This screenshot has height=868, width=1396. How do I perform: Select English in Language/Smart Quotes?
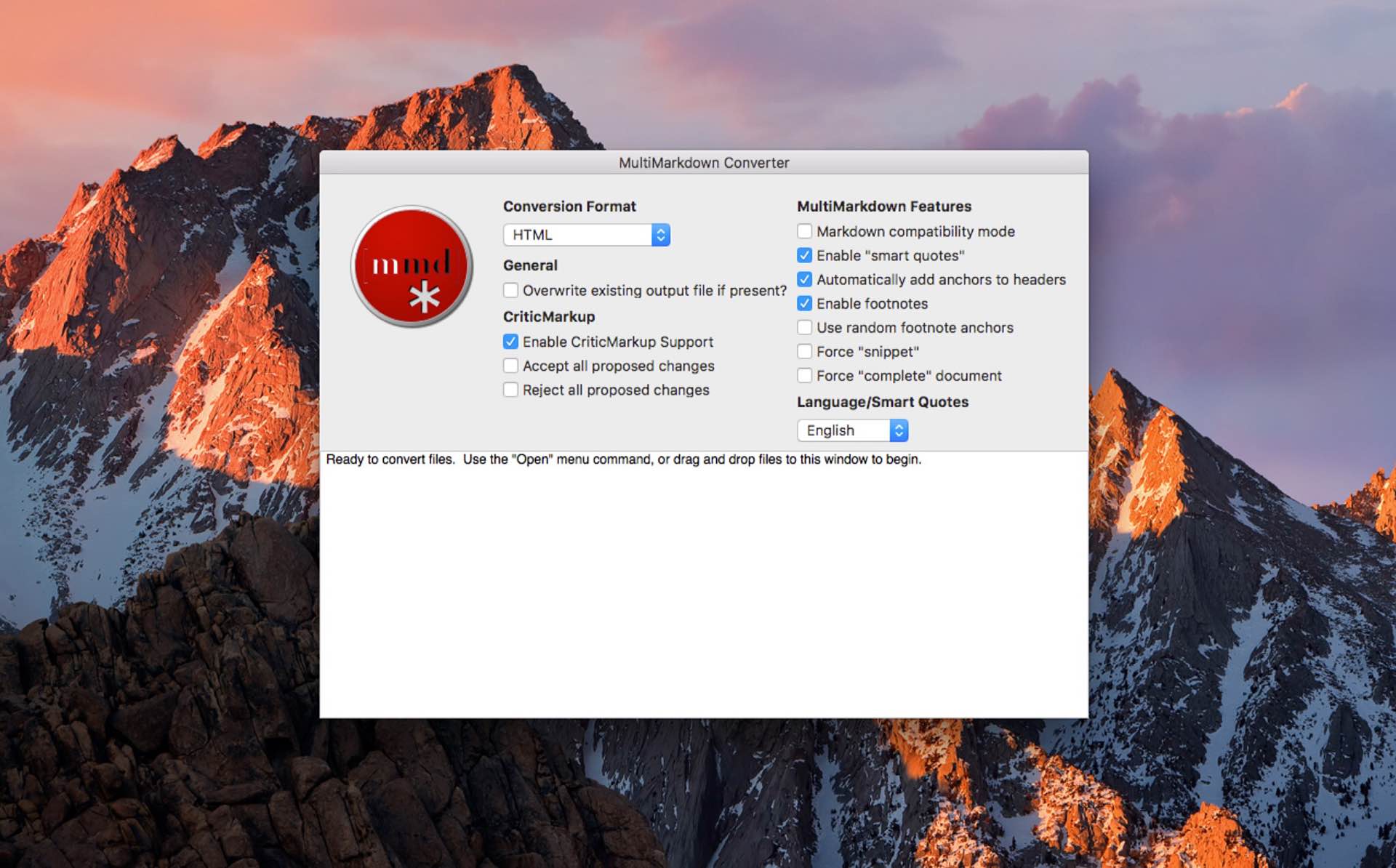[852, 430]
